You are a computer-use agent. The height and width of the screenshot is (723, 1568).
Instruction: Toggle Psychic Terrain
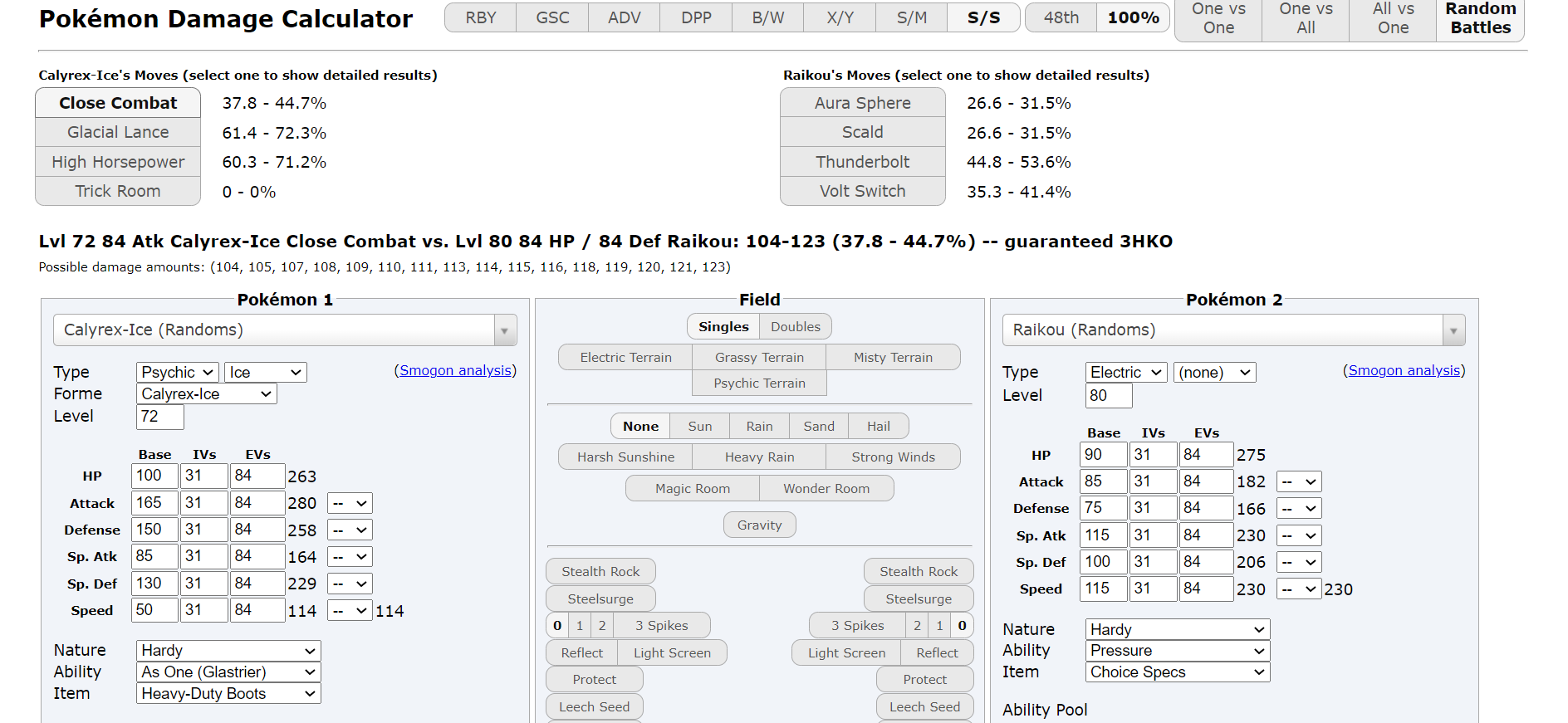pyautogui.click(x=759, y=383)
